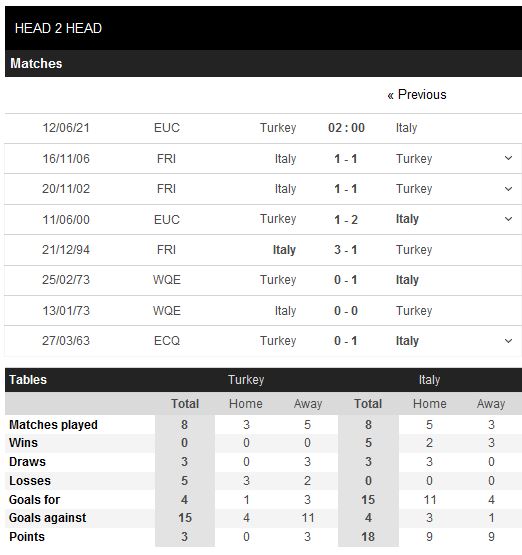Open the 21/12/94 score 3 - 1

345,250
